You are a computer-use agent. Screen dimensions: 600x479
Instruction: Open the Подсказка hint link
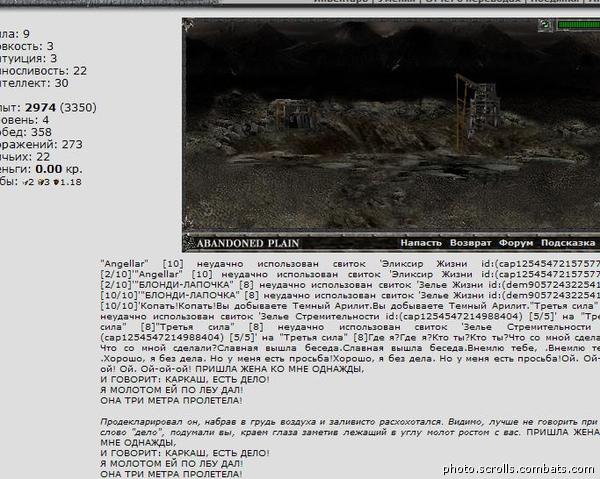pyautogui.click(x=568, y=243)
